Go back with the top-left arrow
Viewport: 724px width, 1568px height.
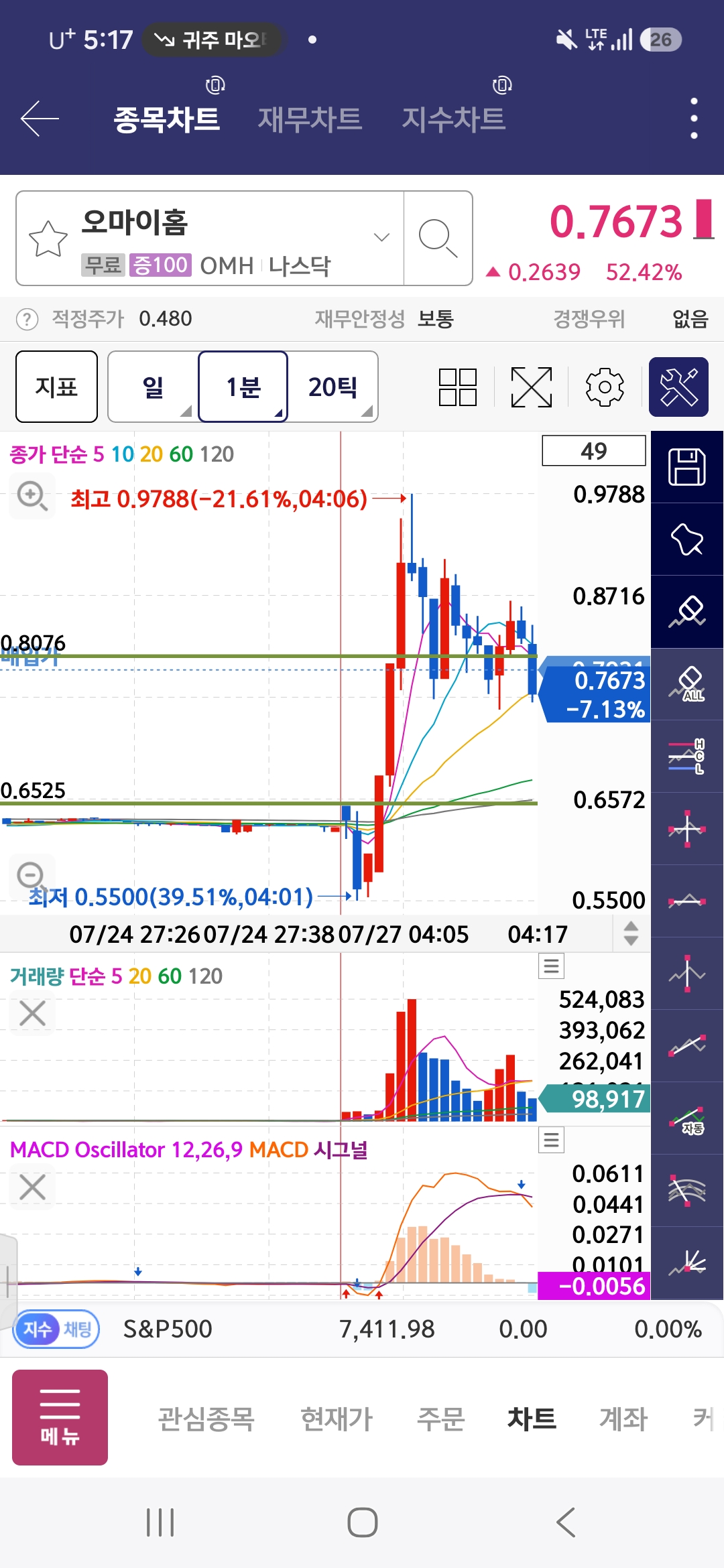pos(40,119)
